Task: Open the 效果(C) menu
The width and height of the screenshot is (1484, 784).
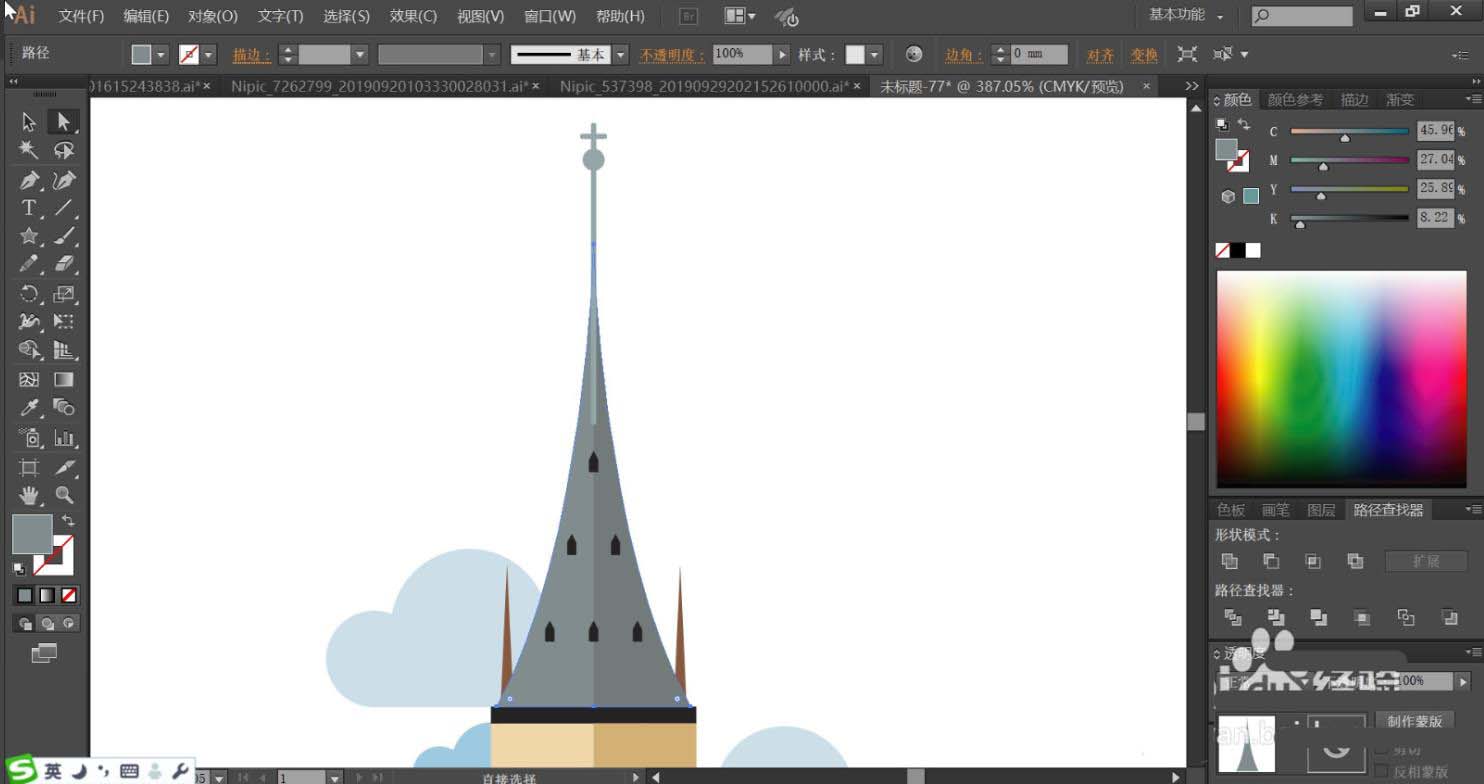Action: coord(413,16)
